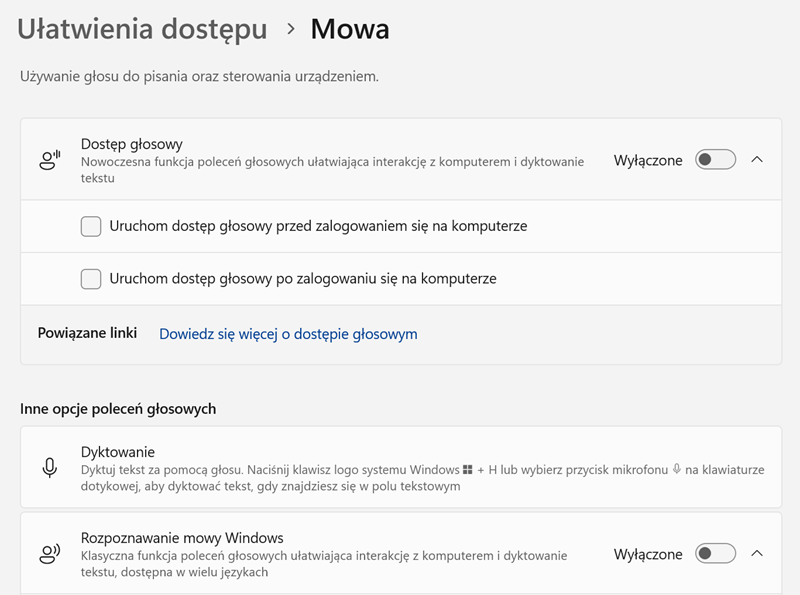Screen dimensions: 800x595
Task: Click the small microphone icon in Dyktowanie description
Action: (677, 469)
